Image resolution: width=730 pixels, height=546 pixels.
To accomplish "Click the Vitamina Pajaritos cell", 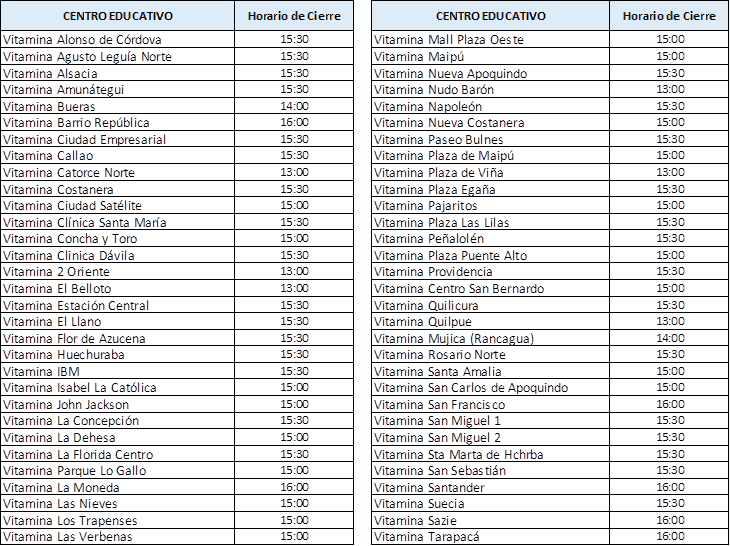I will (491, 205).
